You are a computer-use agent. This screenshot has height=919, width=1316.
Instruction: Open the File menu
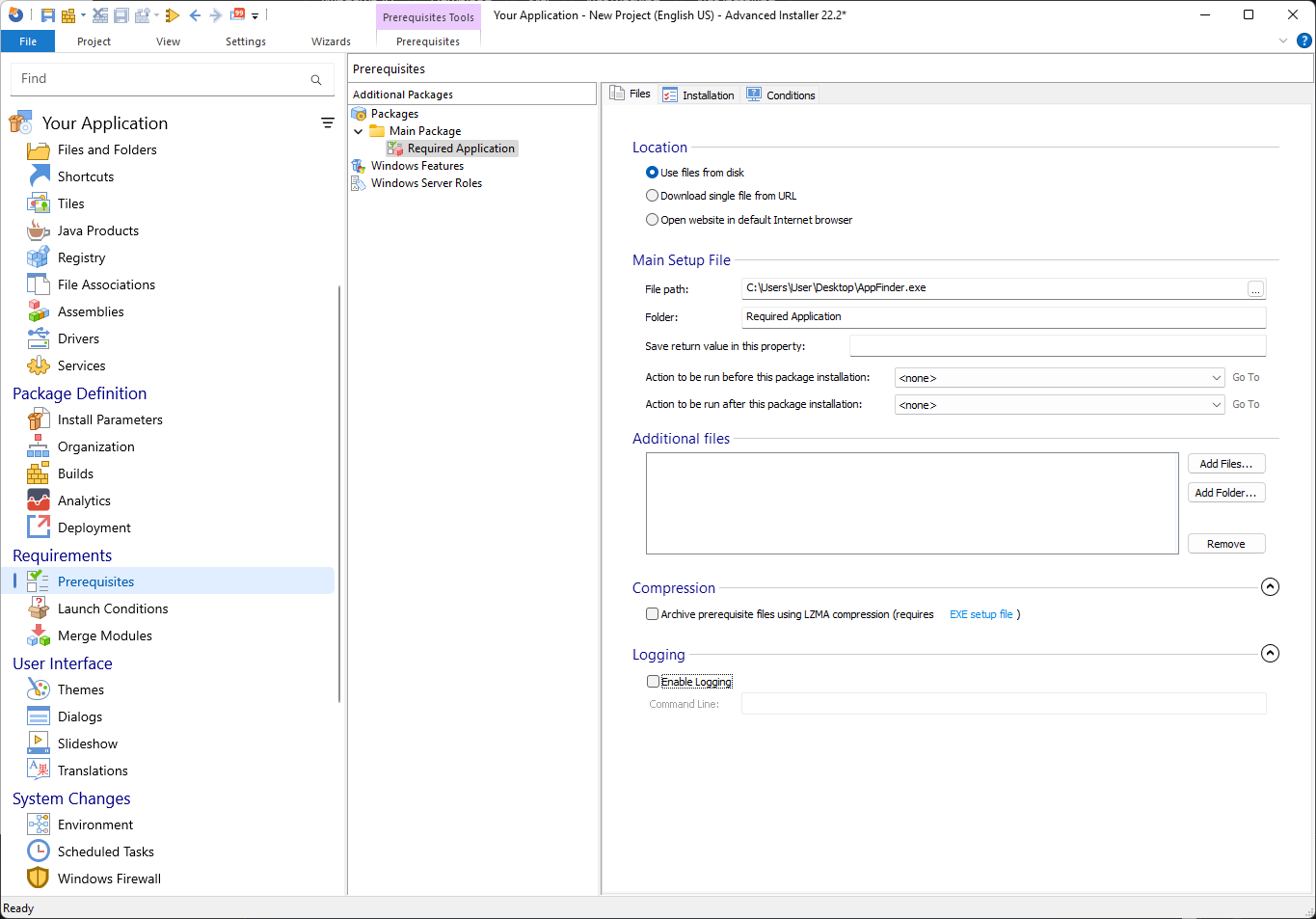click(x=28, y=41)
